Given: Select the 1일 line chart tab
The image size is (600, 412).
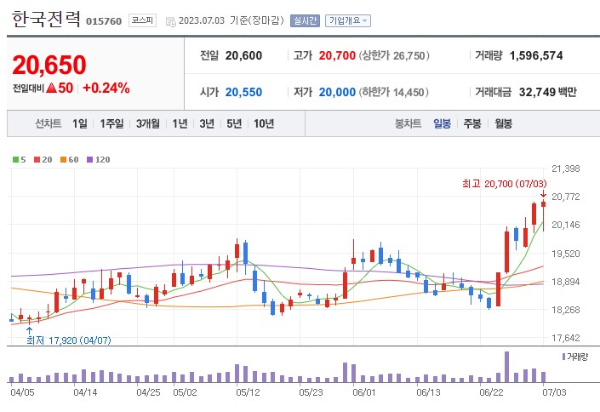Looking at the screenshot, I should tap(80, 124).
